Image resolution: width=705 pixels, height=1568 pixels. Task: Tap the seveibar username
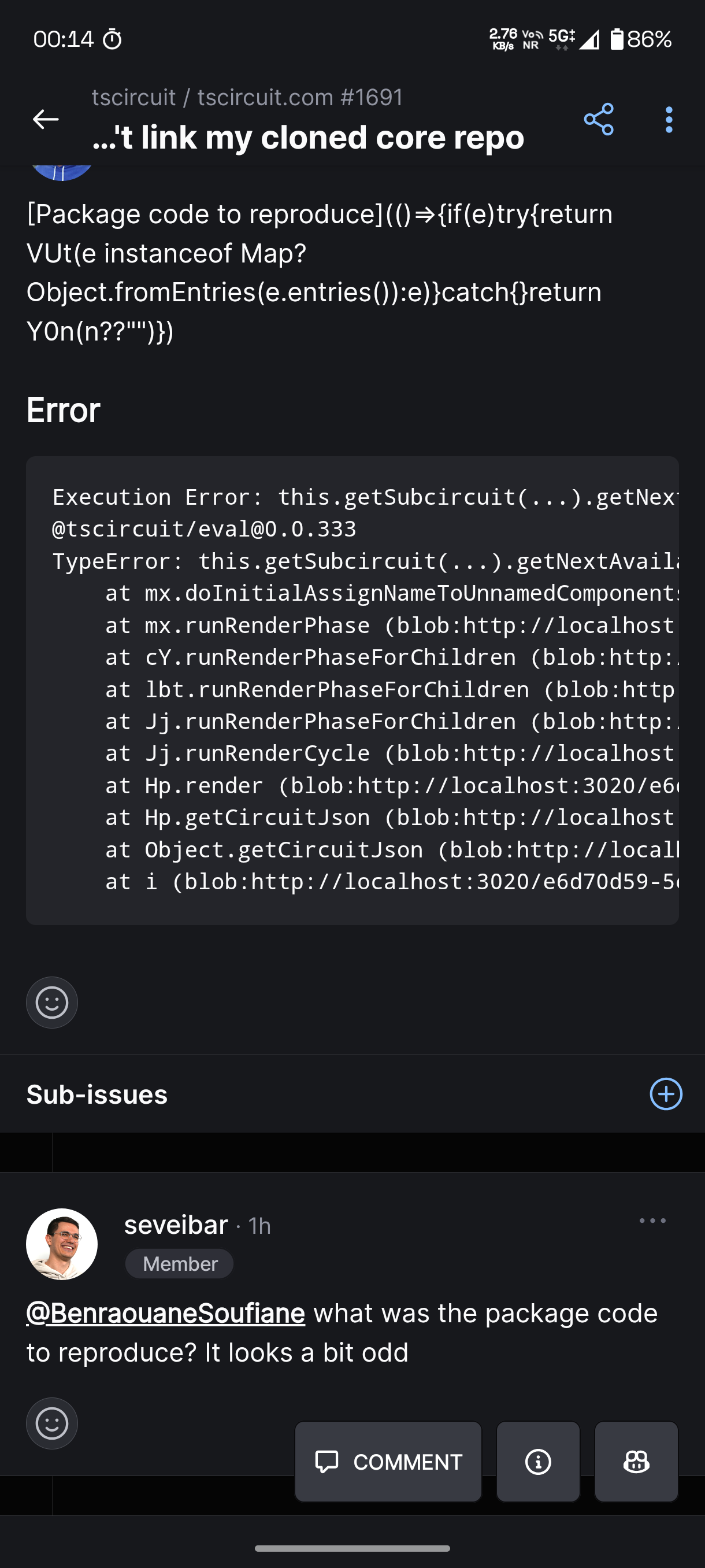pos(176,1225)
